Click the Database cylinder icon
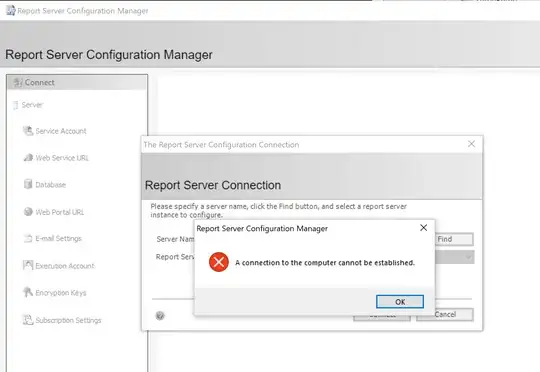This screenshot has height=372, width=540. pos(28,184)
